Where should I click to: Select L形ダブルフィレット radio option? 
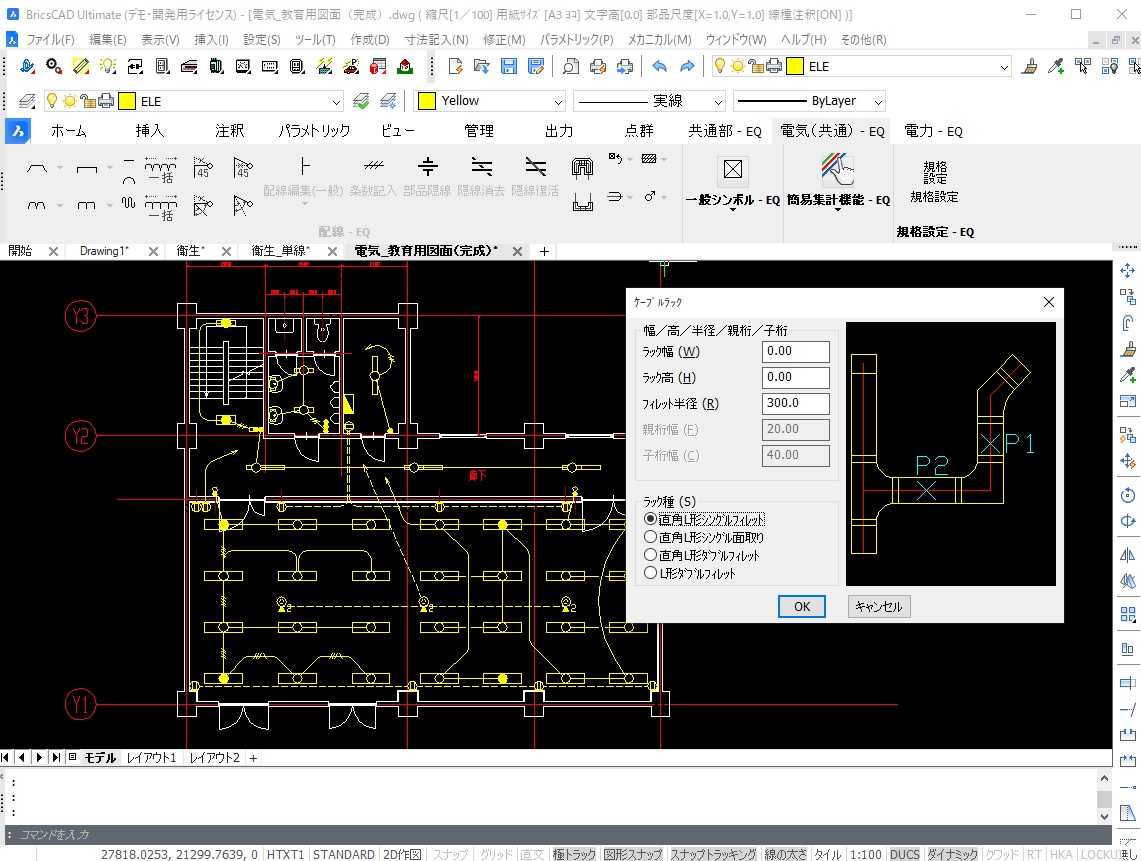point(651,573)
